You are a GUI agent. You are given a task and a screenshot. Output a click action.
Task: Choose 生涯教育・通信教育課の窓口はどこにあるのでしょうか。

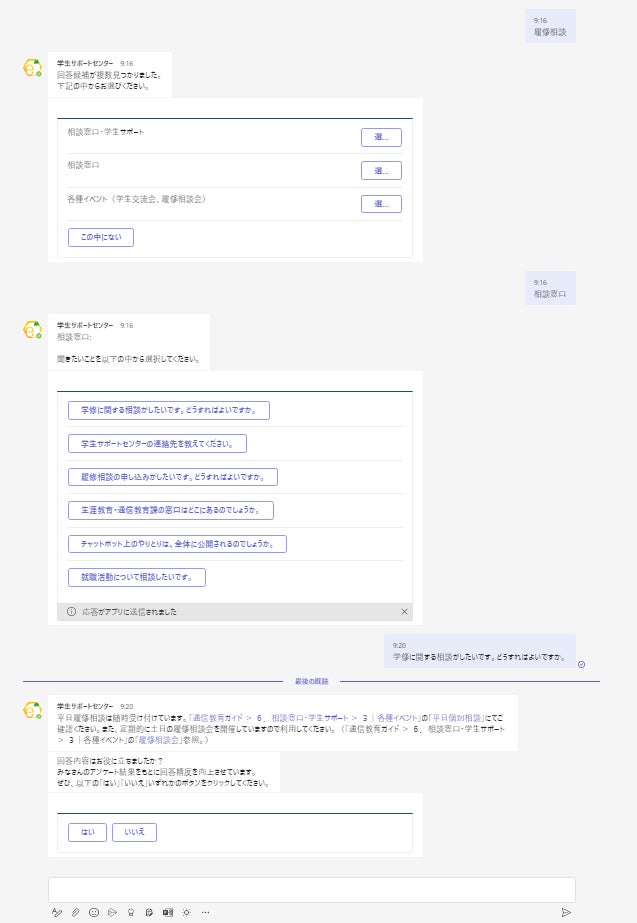tap(171, 510)
